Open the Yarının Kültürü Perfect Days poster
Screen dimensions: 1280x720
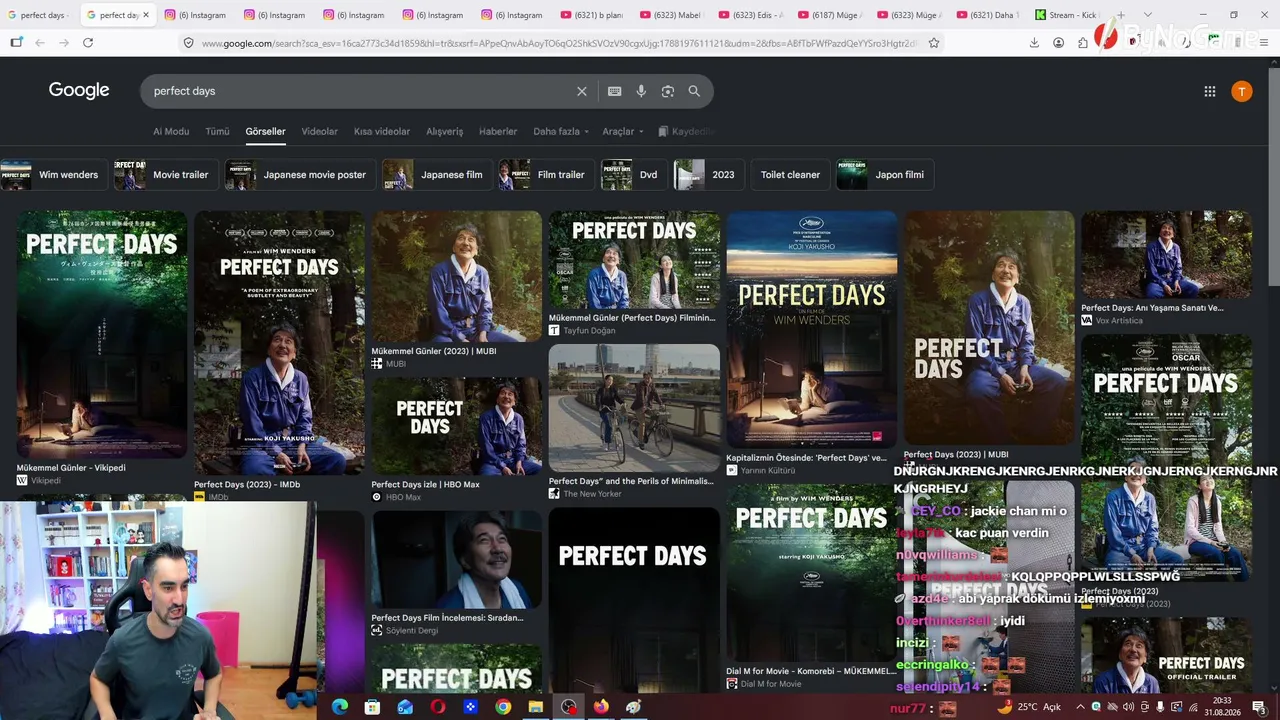[812, 330]
